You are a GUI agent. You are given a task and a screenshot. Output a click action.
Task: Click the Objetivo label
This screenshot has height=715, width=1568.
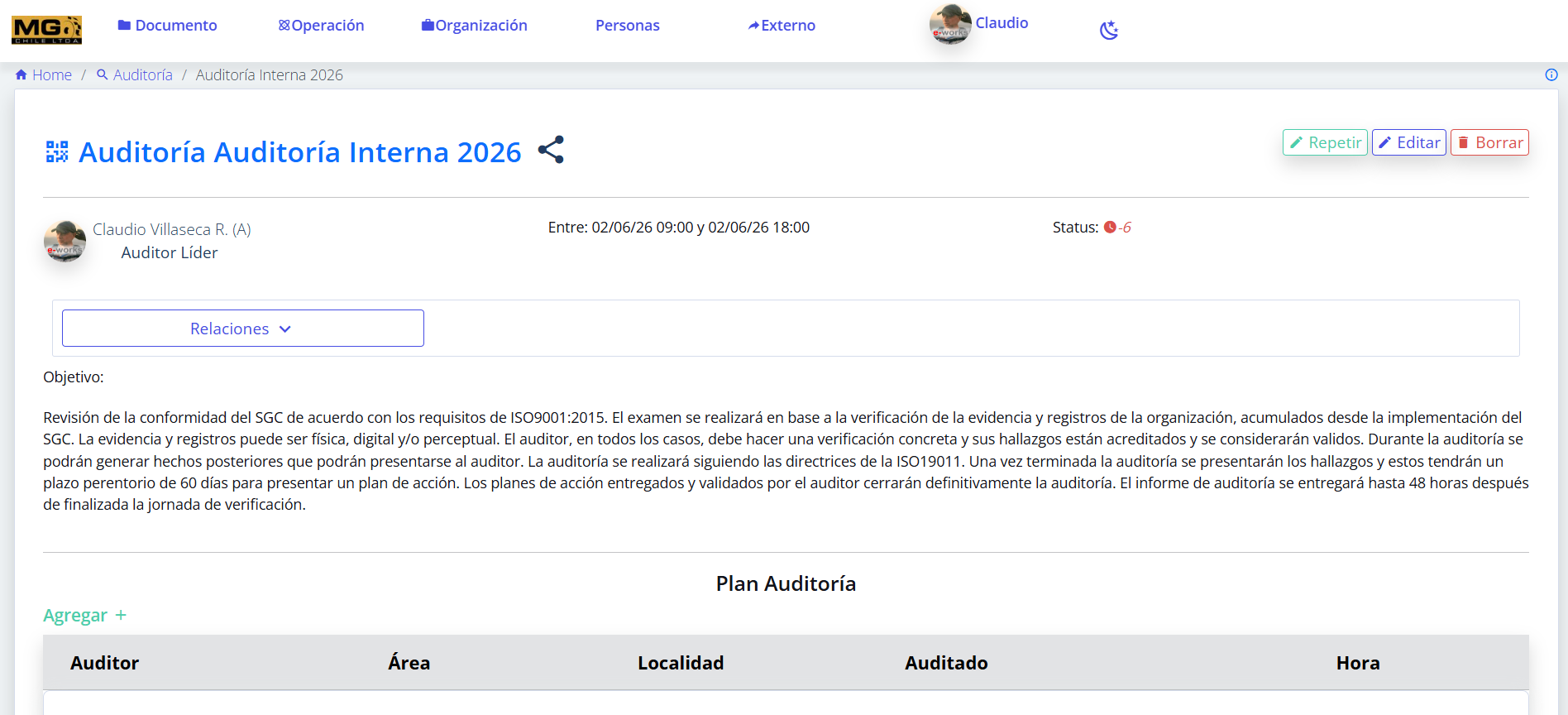point(74,377)
